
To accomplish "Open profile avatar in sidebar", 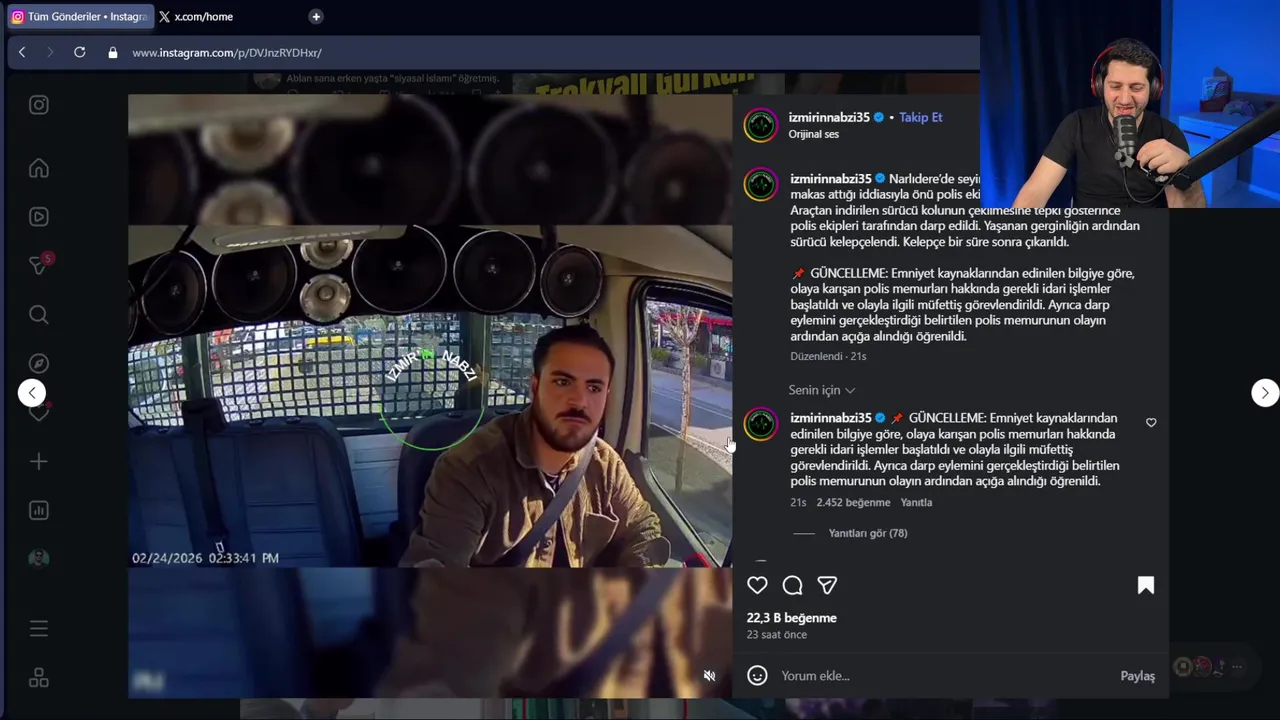I will coord(39,558).
